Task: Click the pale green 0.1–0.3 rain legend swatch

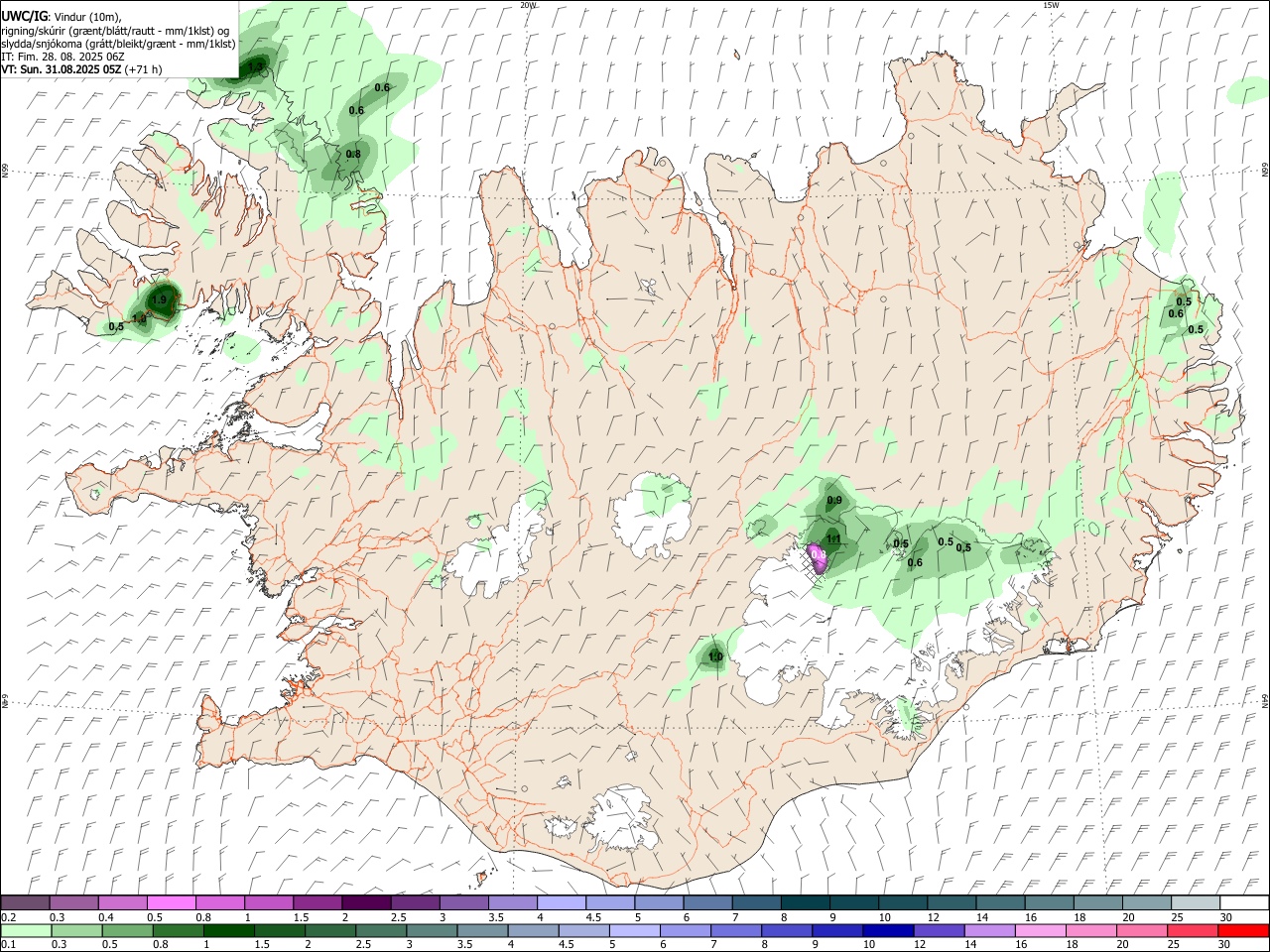Action: [25, 930]
